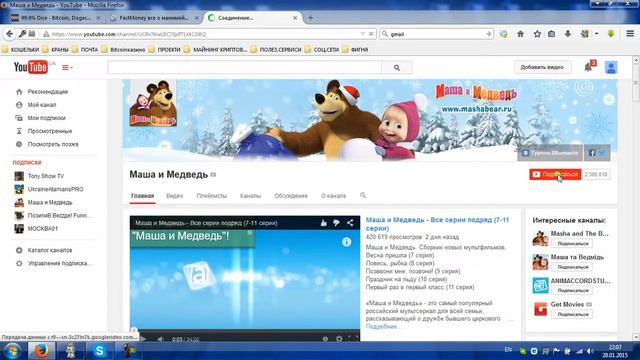Viewport: 640px width, 360px height.
Task: Open Firefox downloads arrow
Action: [568, 34]
